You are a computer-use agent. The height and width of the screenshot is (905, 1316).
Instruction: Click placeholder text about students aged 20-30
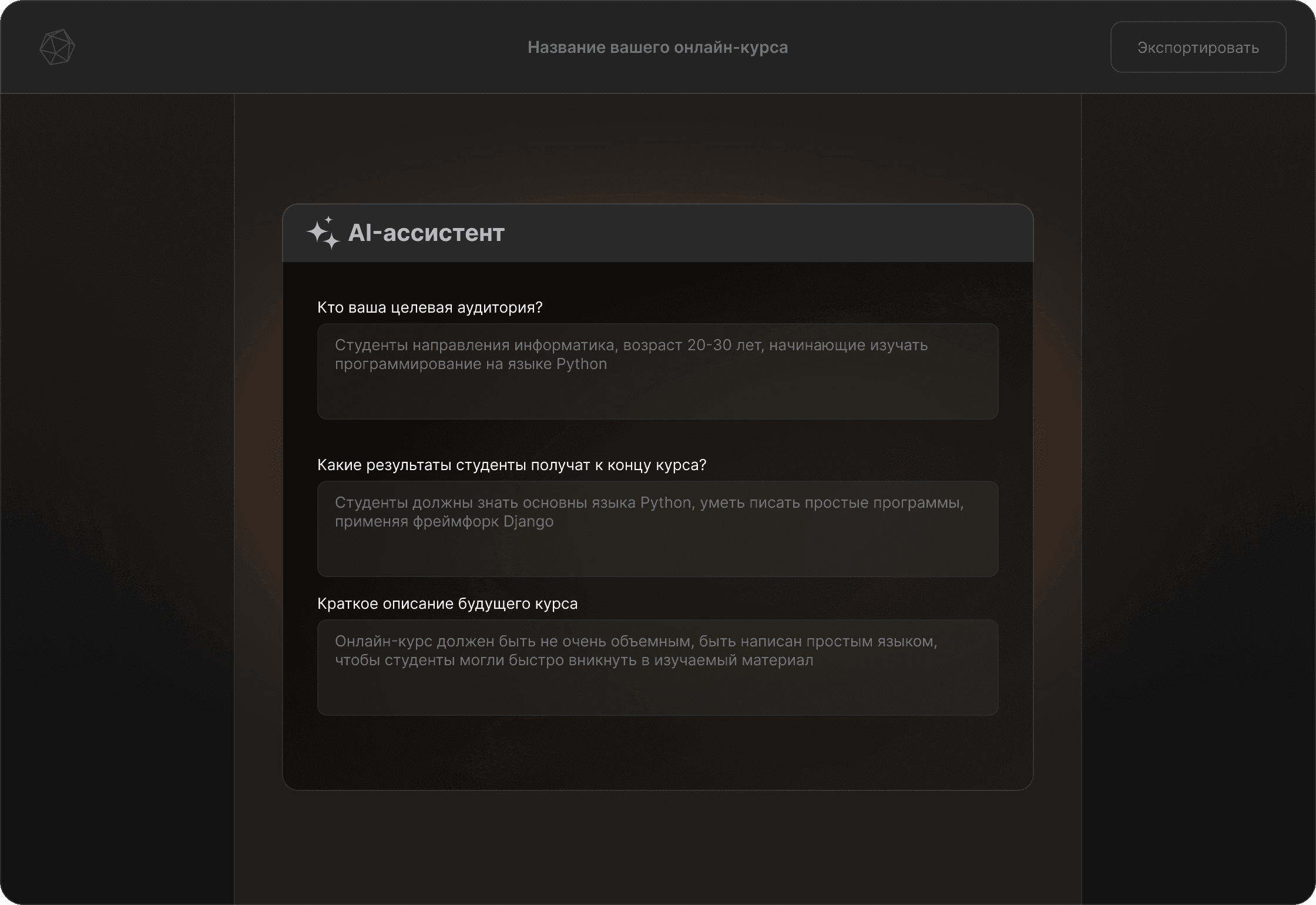[631, 345]
